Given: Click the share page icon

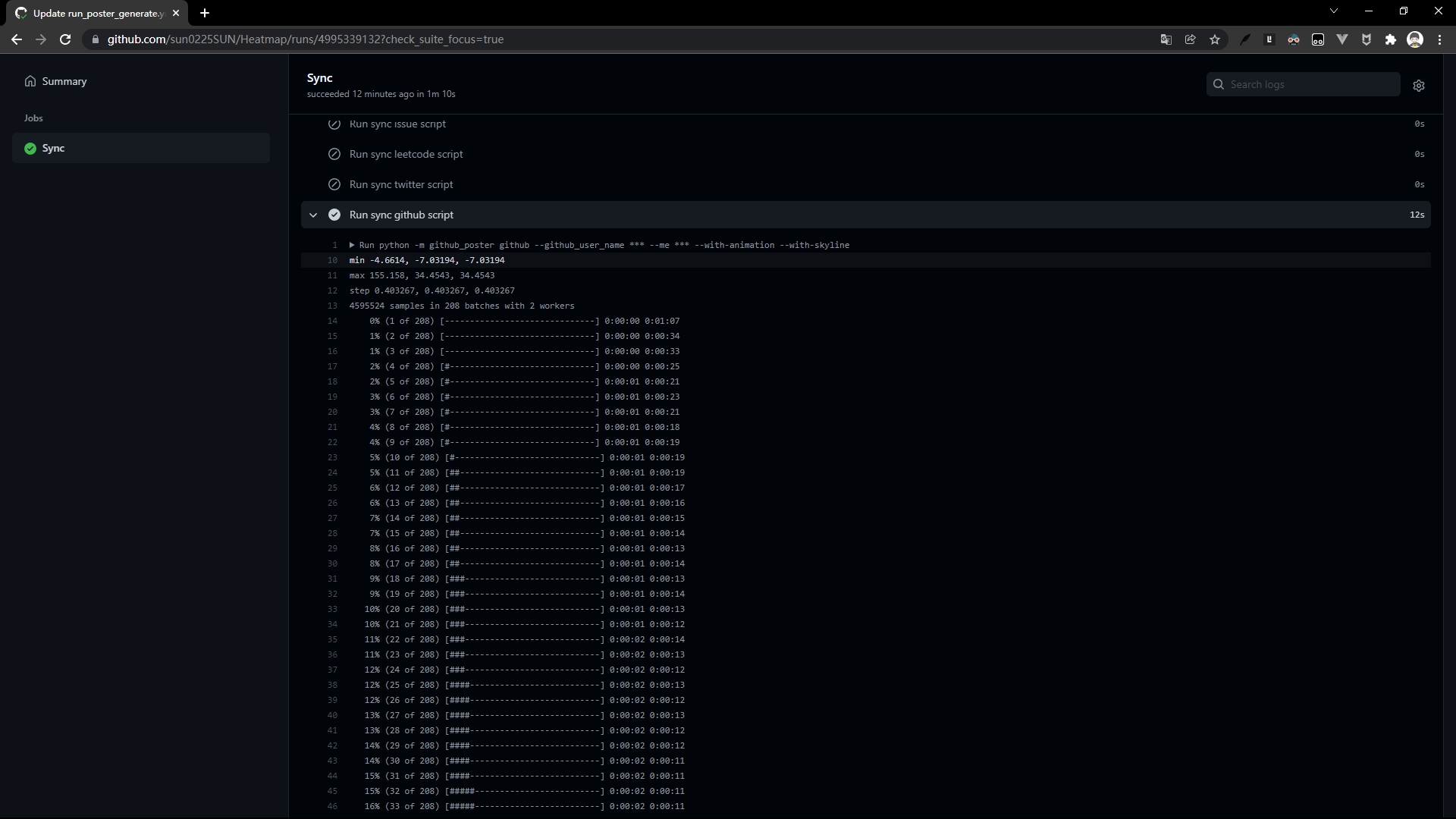Looking at the screenshot, I should click(x=1191, y=39).
